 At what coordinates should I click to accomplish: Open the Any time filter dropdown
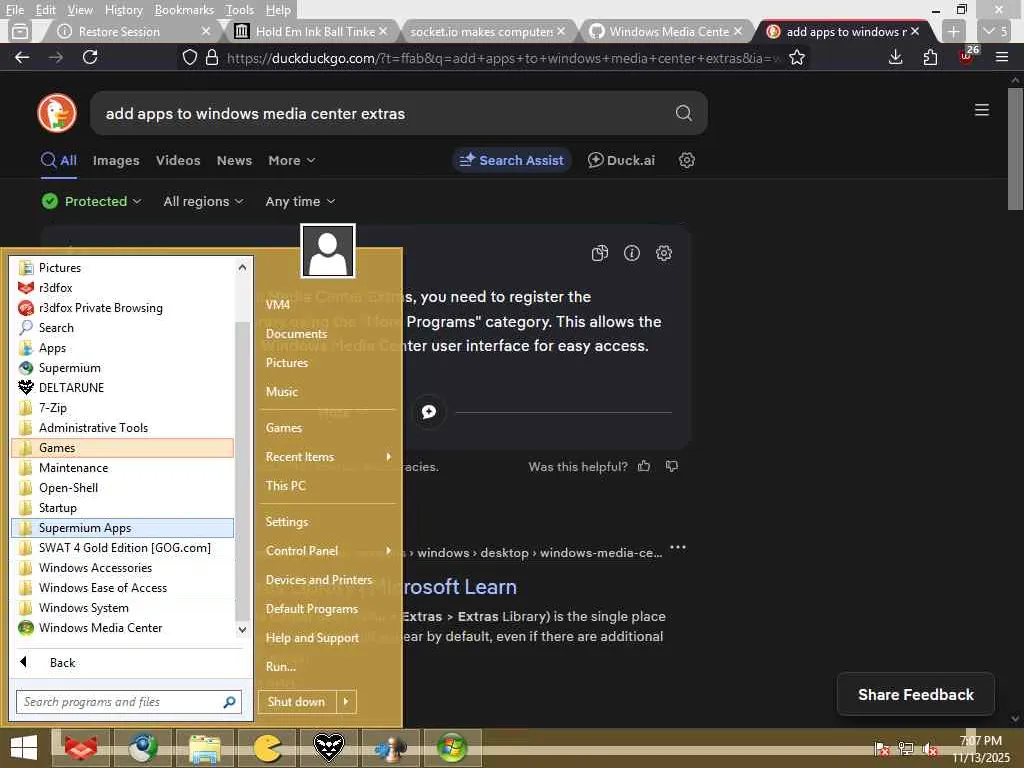300,201
